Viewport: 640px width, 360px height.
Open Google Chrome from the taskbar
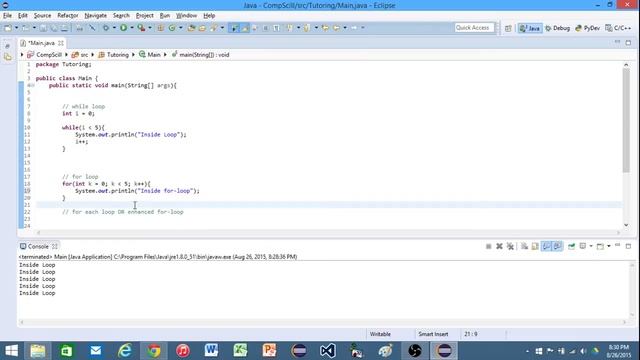(x=154, y=351)
